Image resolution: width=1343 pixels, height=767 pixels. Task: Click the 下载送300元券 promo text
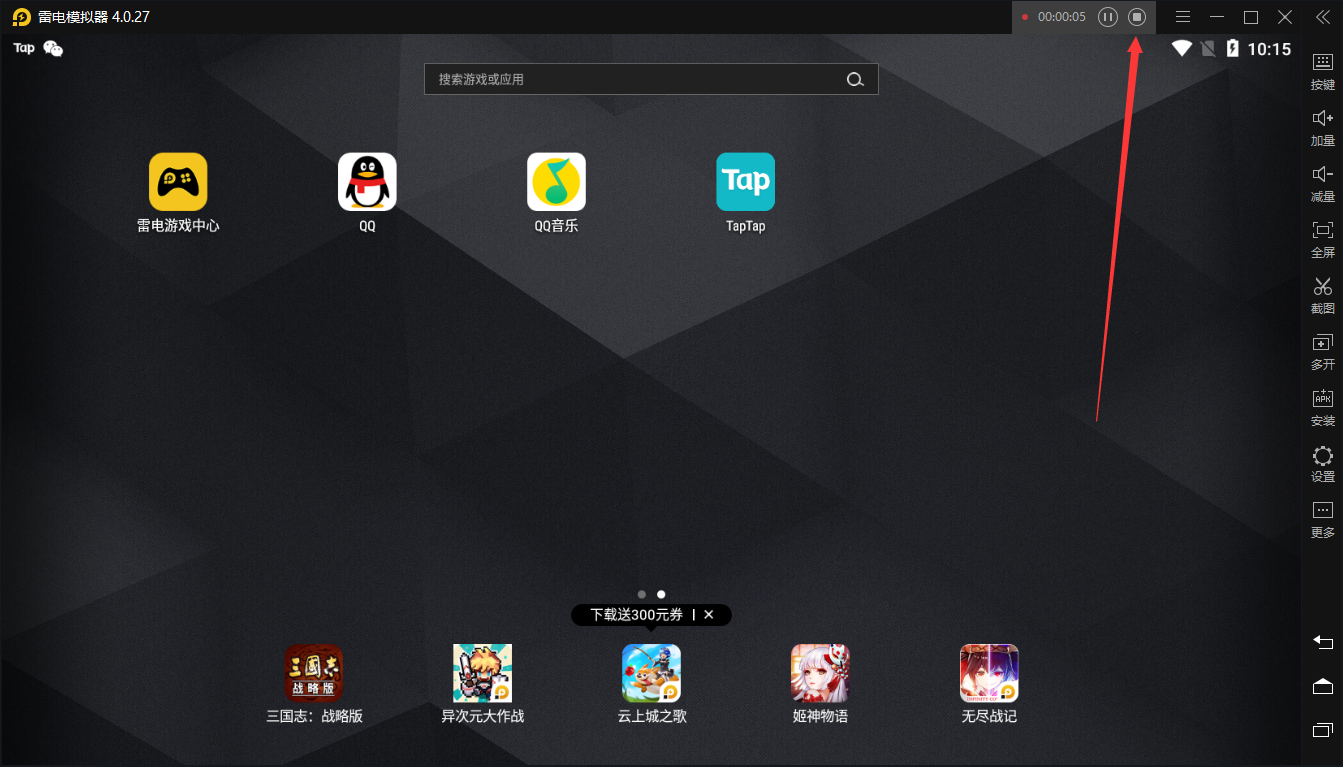636,615
